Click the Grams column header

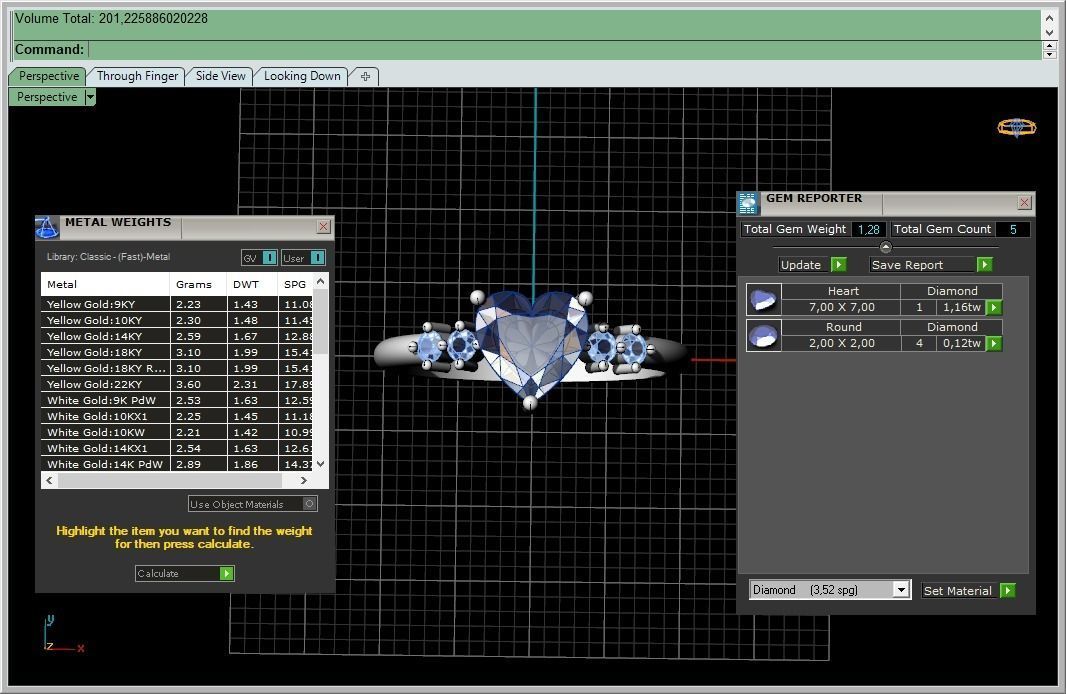198,284
